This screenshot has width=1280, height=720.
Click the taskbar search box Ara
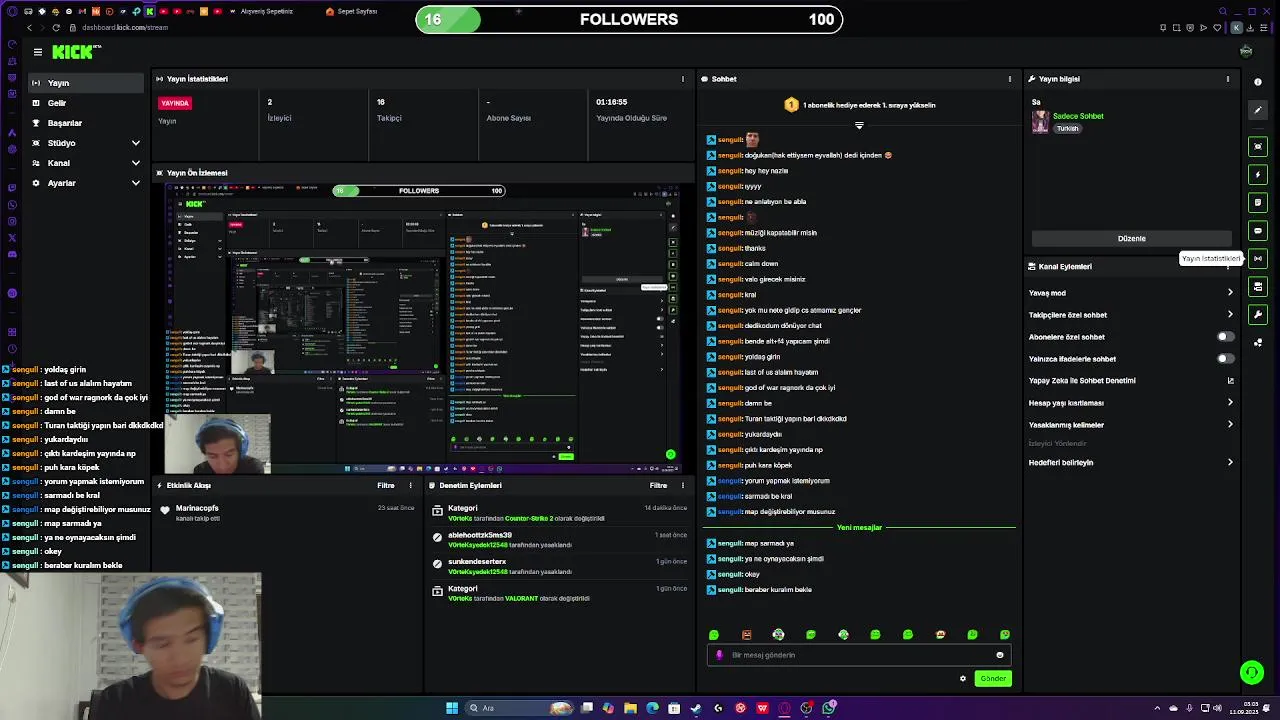[x=520, y=708]
